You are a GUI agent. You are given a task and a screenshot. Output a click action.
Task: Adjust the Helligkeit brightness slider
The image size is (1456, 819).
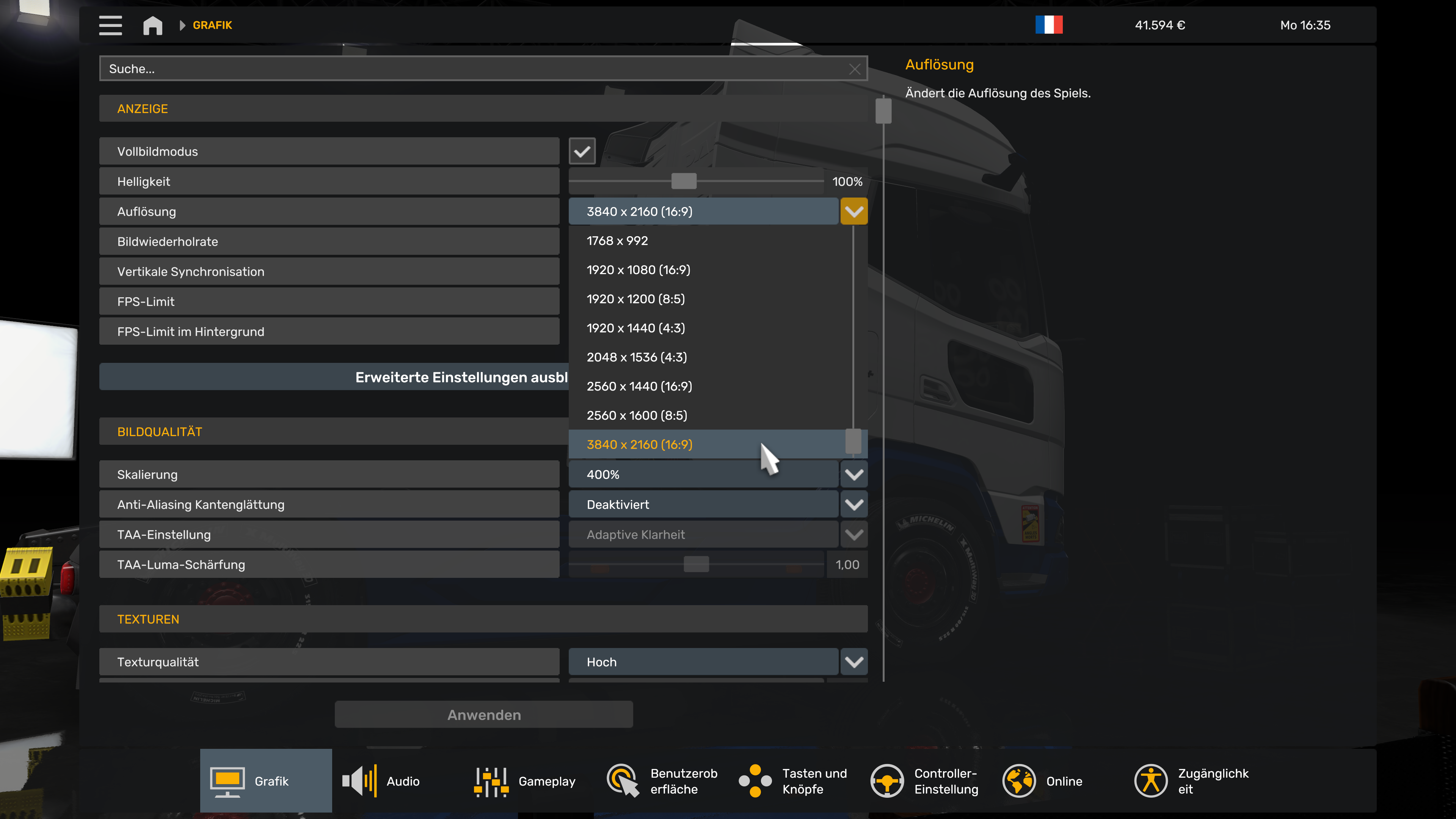684,182
